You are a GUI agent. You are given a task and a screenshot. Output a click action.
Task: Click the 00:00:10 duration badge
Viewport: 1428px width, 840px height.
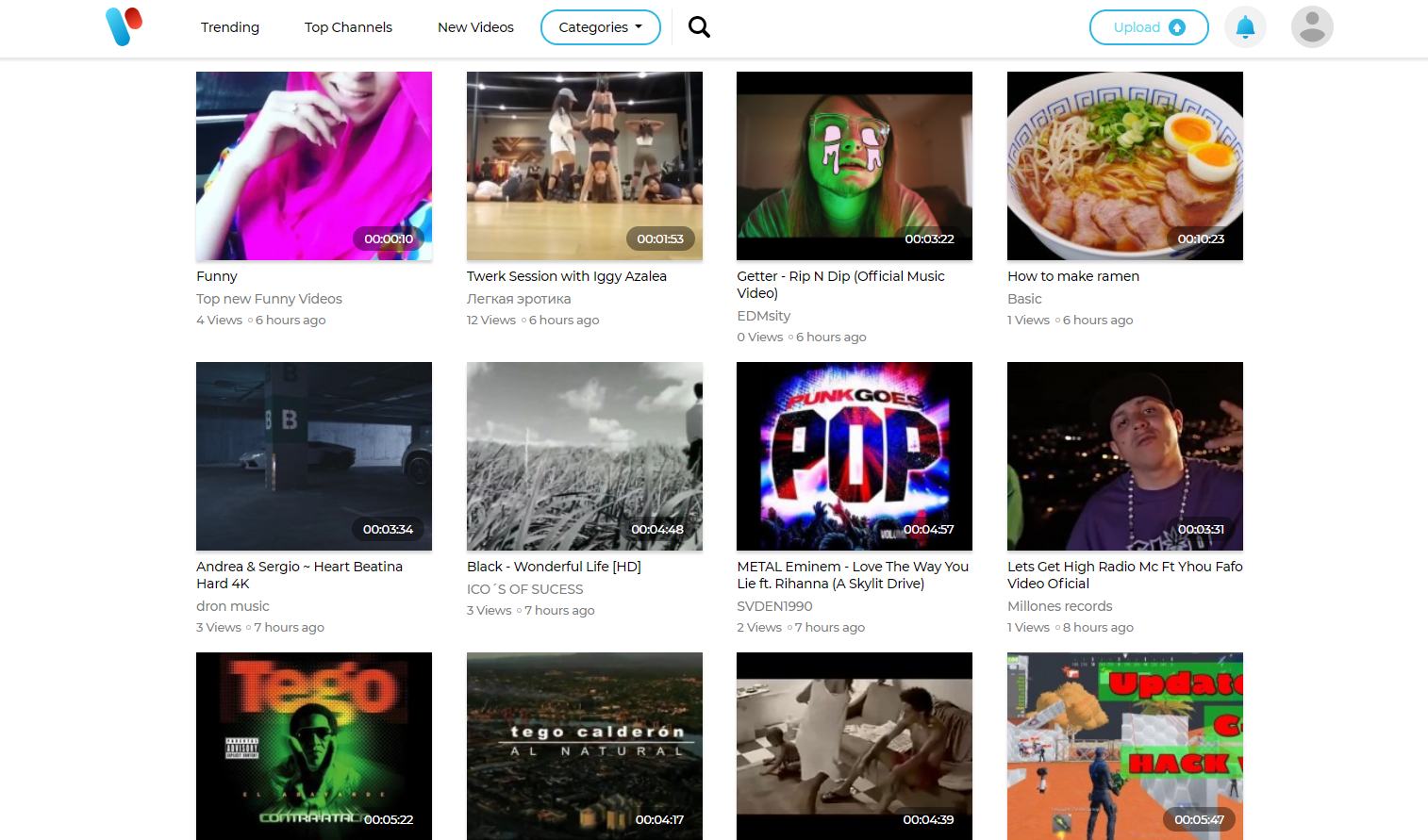pyautogui.click(x=389, y=239)
